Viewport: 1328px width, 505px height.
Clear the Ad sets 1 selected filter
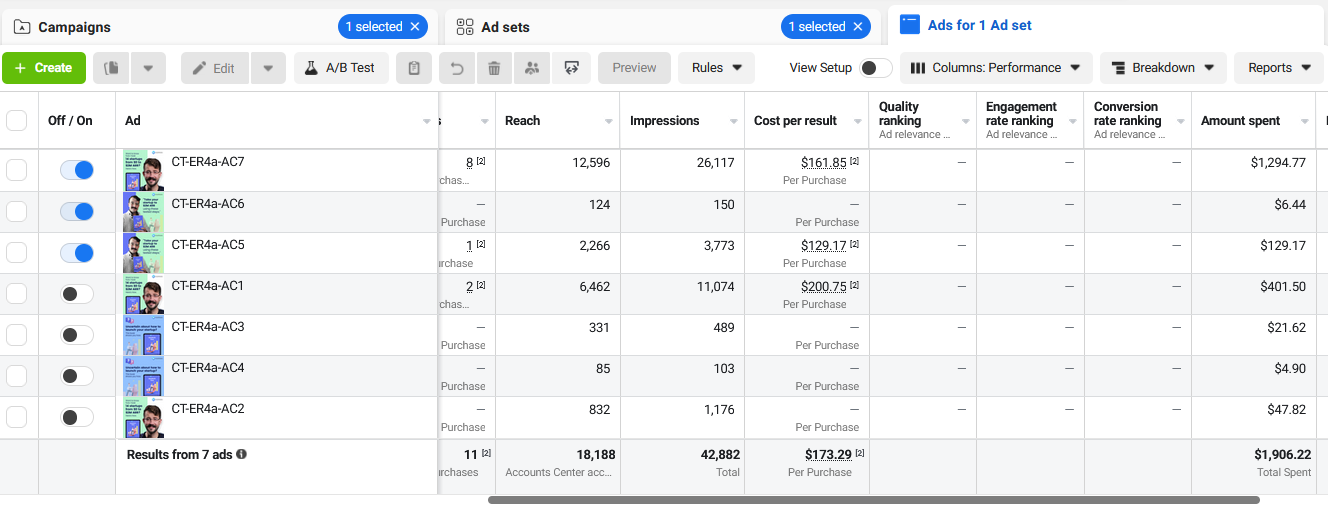(x=858, y=27)
